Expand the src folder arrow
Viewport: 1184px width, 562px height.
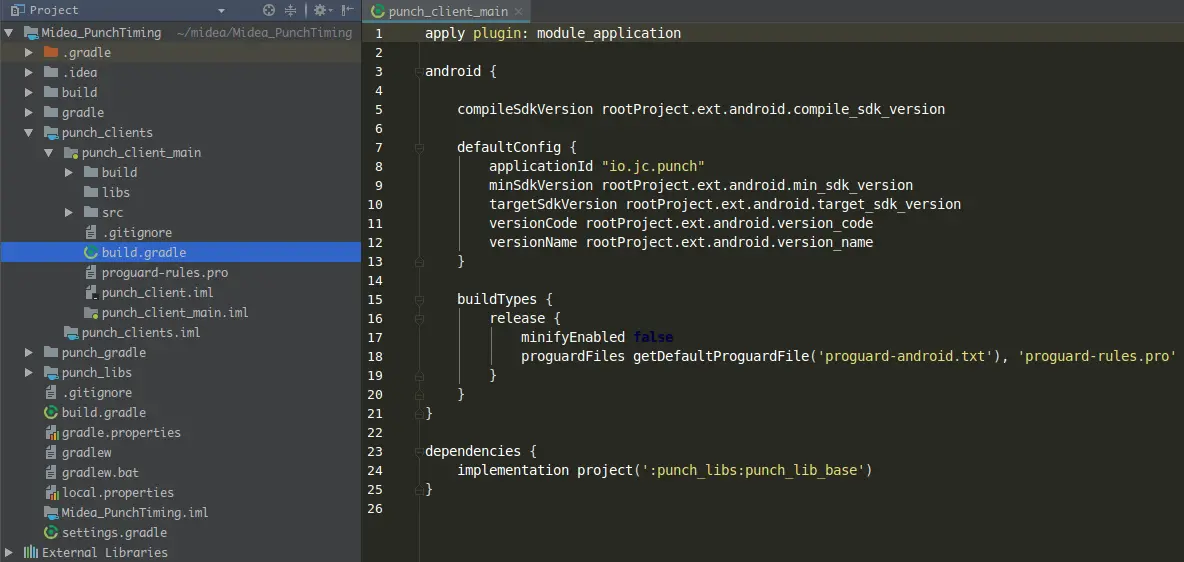coord(68,212)
